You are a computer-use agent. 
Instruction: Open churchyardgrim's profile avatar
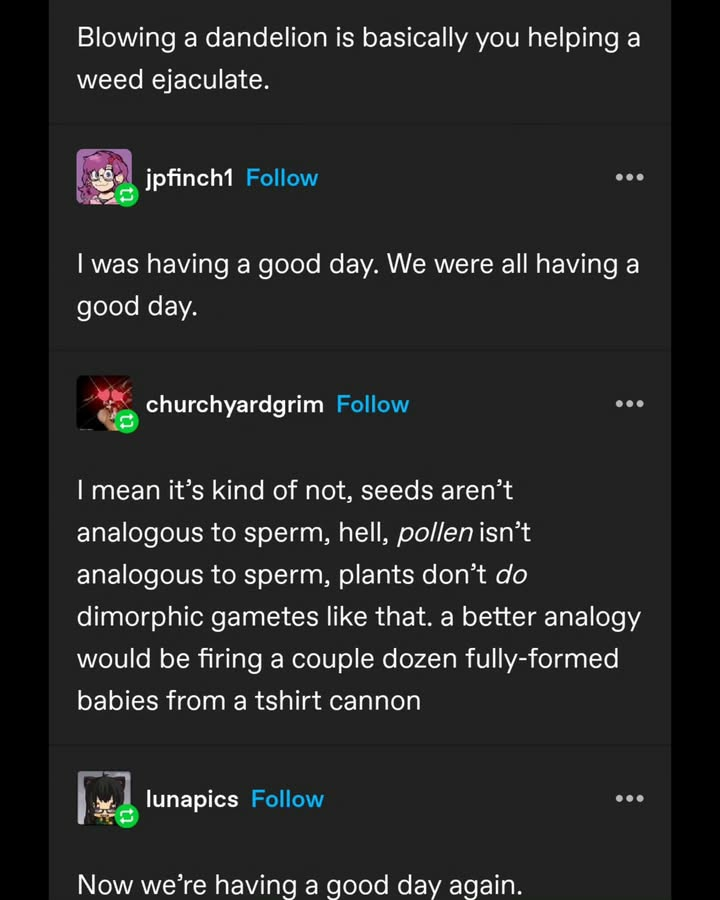click(x=104, y=403)
